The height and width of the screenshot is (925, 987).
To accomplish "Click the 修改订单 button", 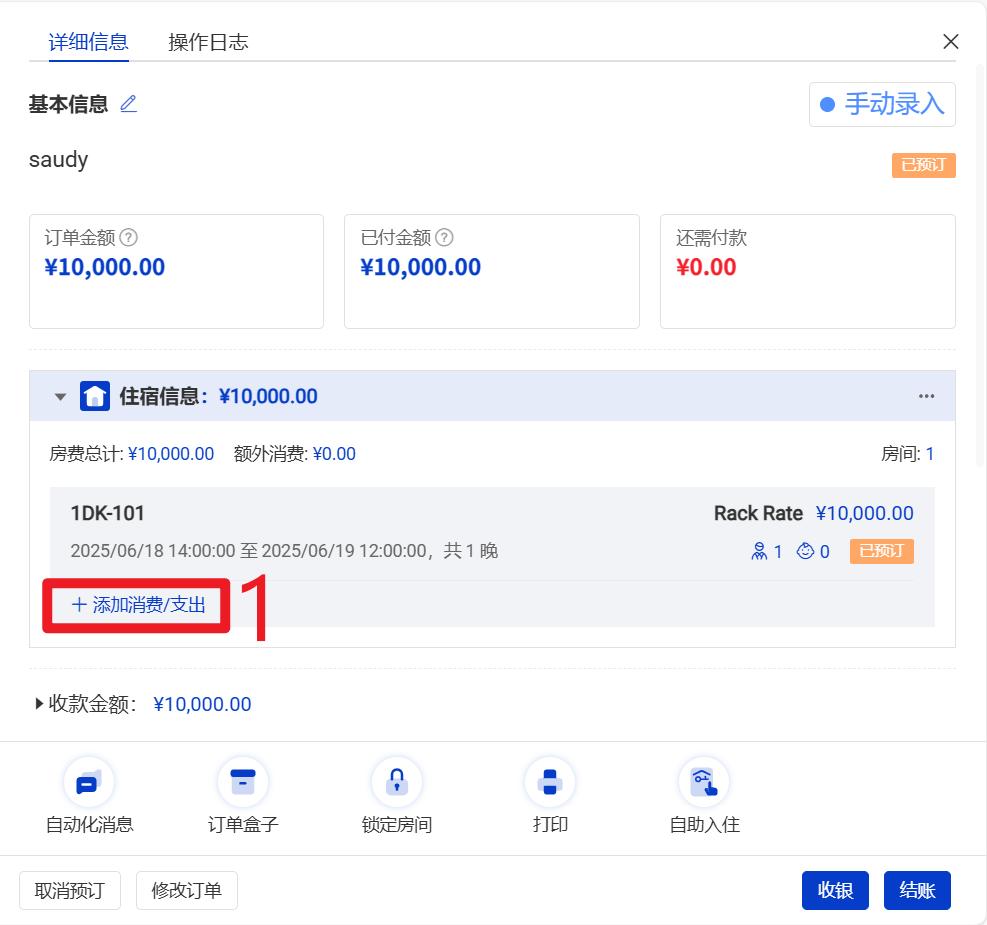I will tap(187, 890).
